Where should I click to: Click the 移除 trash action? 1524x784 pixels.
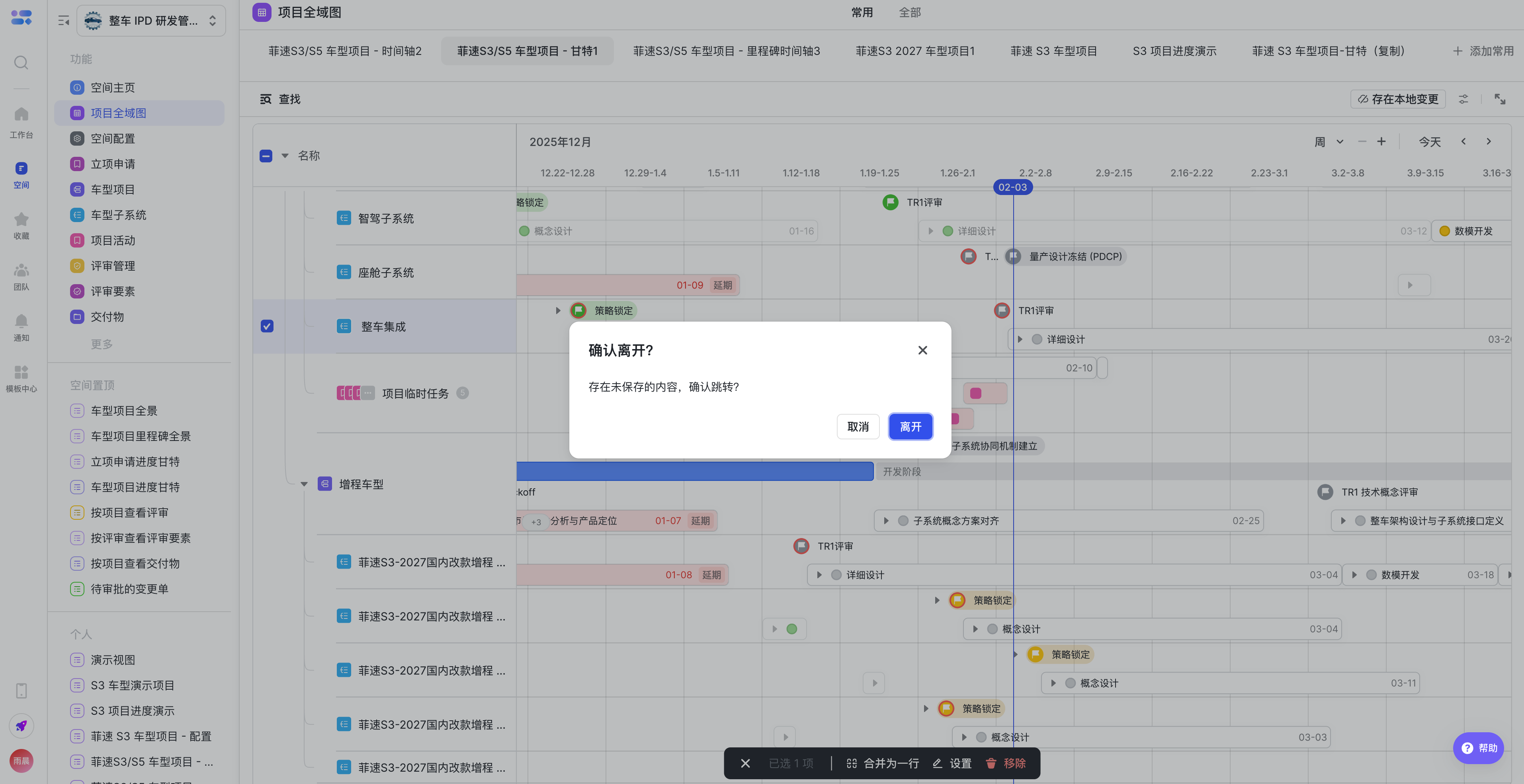[1005, 763]
